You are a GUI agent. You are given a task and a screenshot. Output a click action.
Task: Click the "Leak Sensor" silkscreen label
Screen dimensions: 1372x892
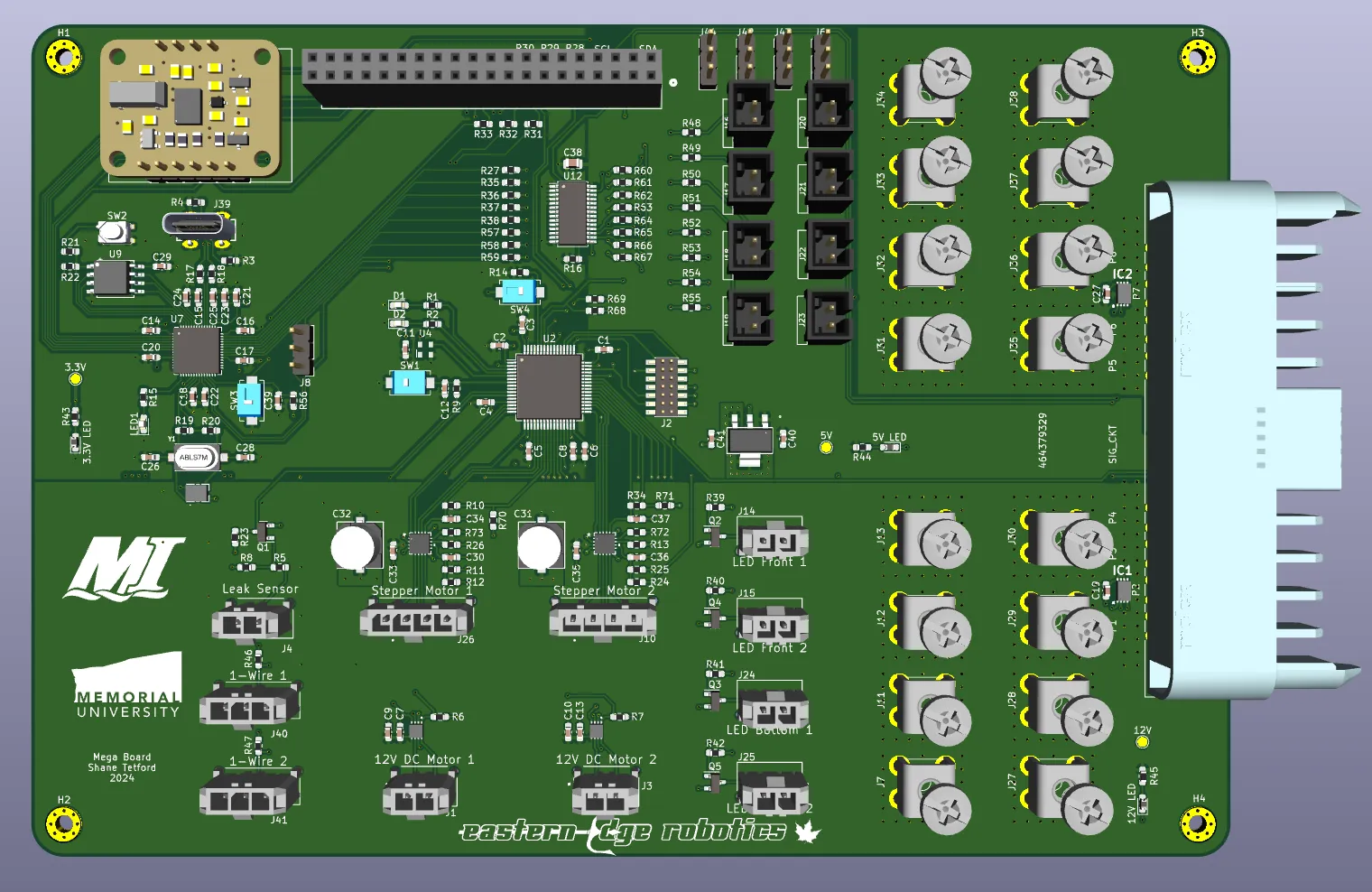point(260,589)
